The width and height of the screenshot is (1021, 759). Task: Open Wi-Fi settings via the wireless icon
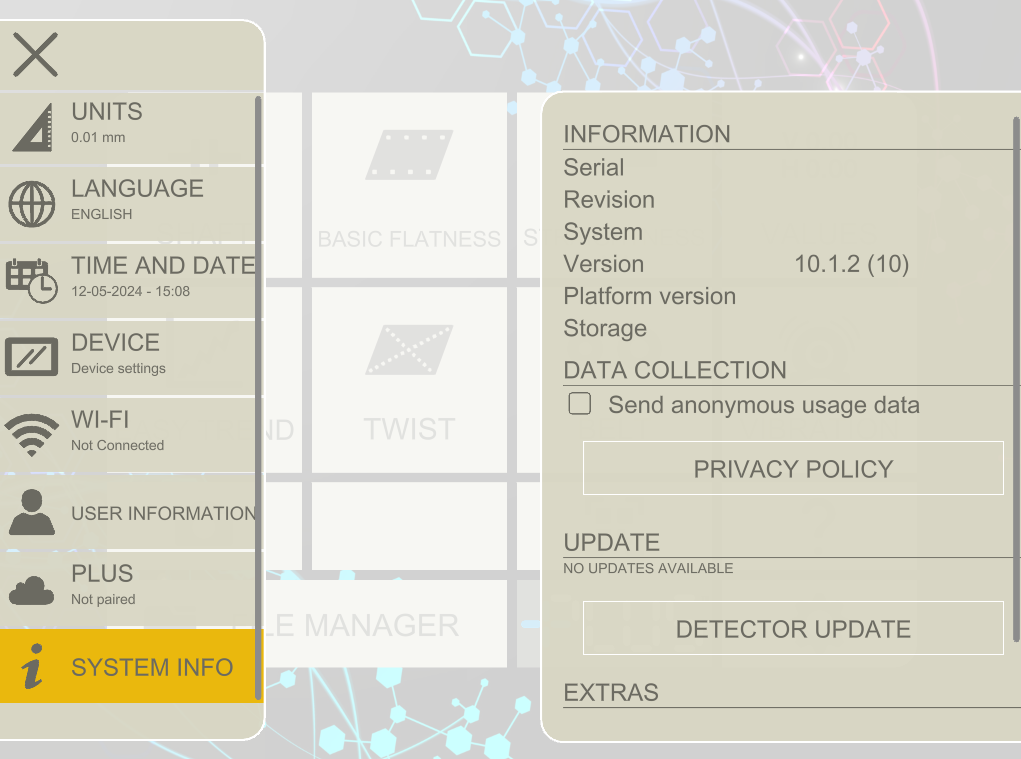tap(32, 433)
